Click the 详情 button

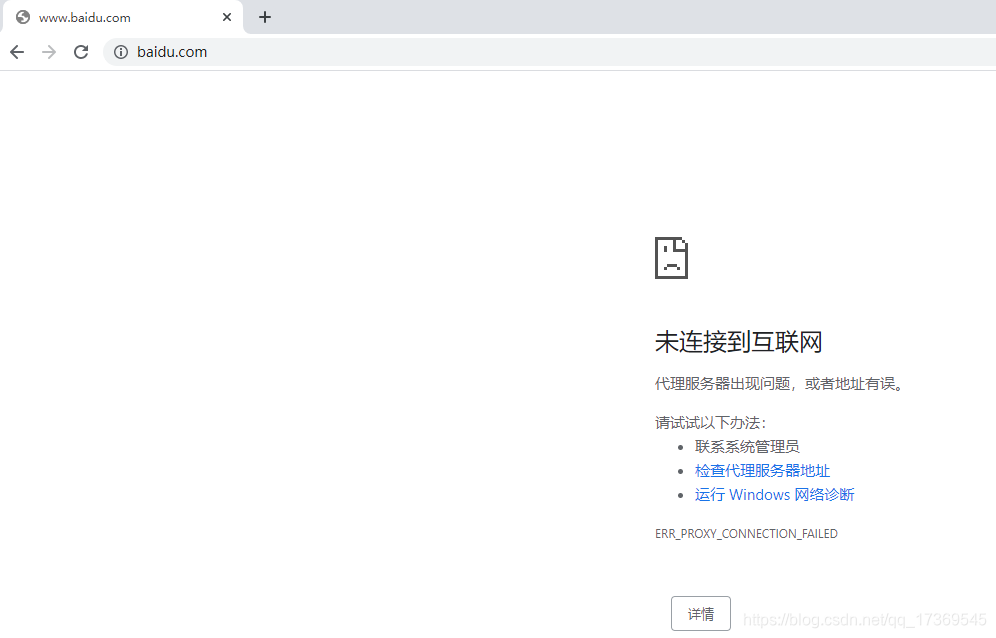click(701, 614)
